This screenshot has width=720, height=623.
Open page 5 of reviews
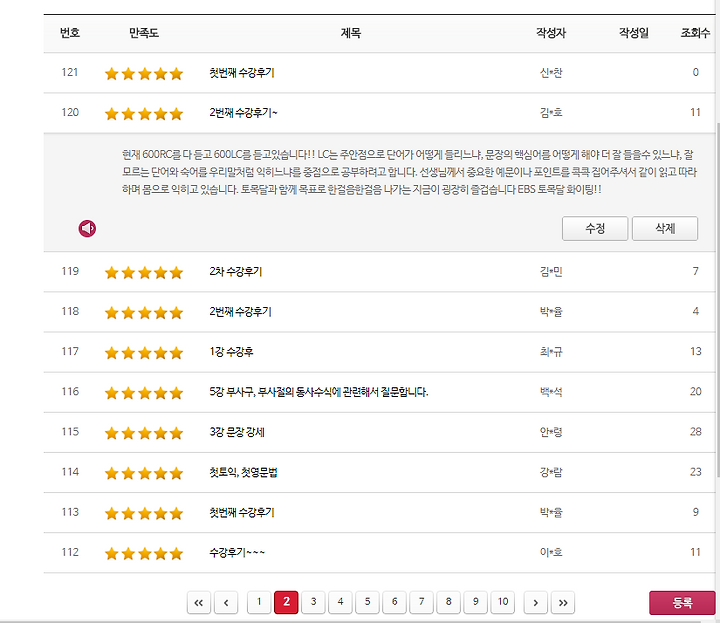point(367,602)
